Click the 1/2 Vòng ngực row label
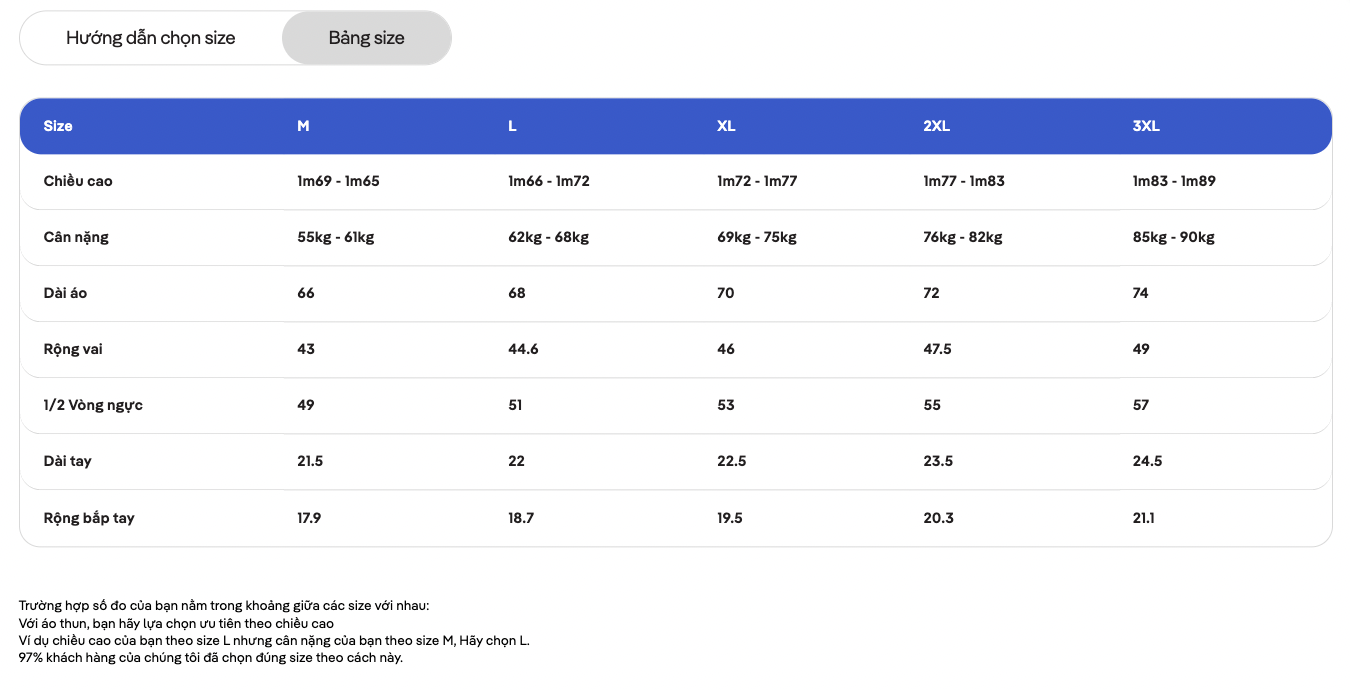The height and width of the screenshot is (690, 1350). tap(93, 405)
